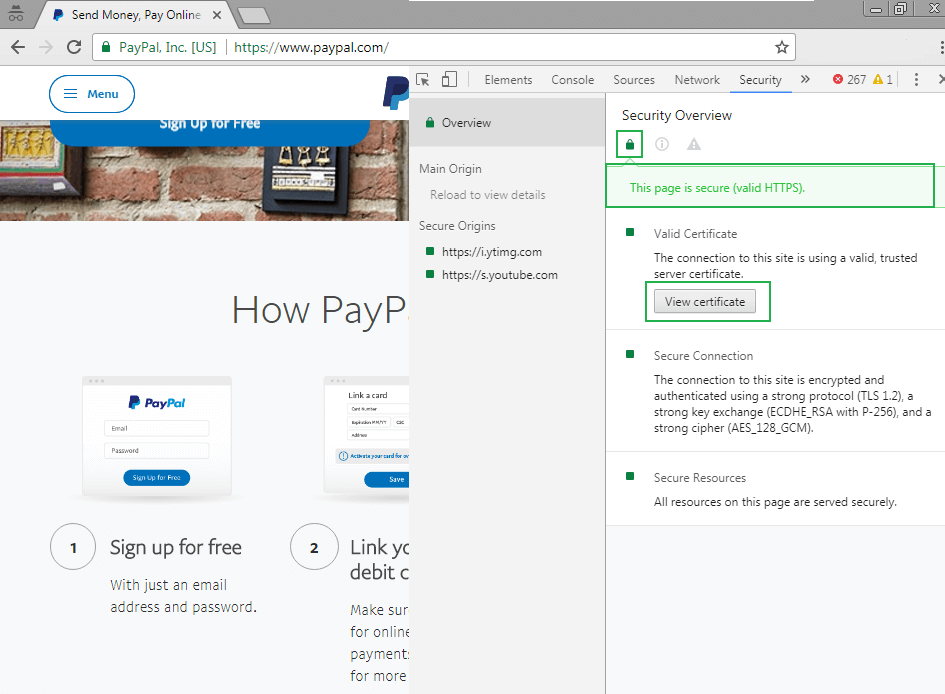Click the step 1 circle number
This screenshot has height=694, width=945.
pos(73,547)
